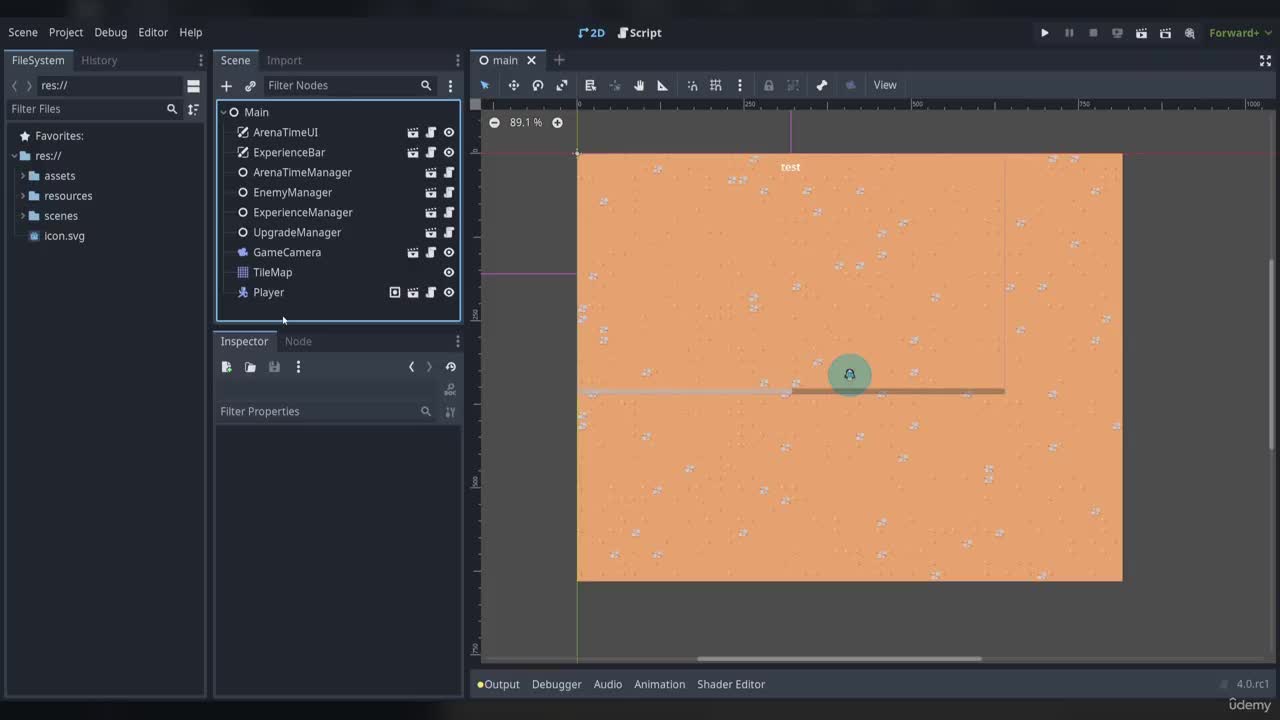
Task: Click the Filter Nodes search field
Action: coord(340,86)
